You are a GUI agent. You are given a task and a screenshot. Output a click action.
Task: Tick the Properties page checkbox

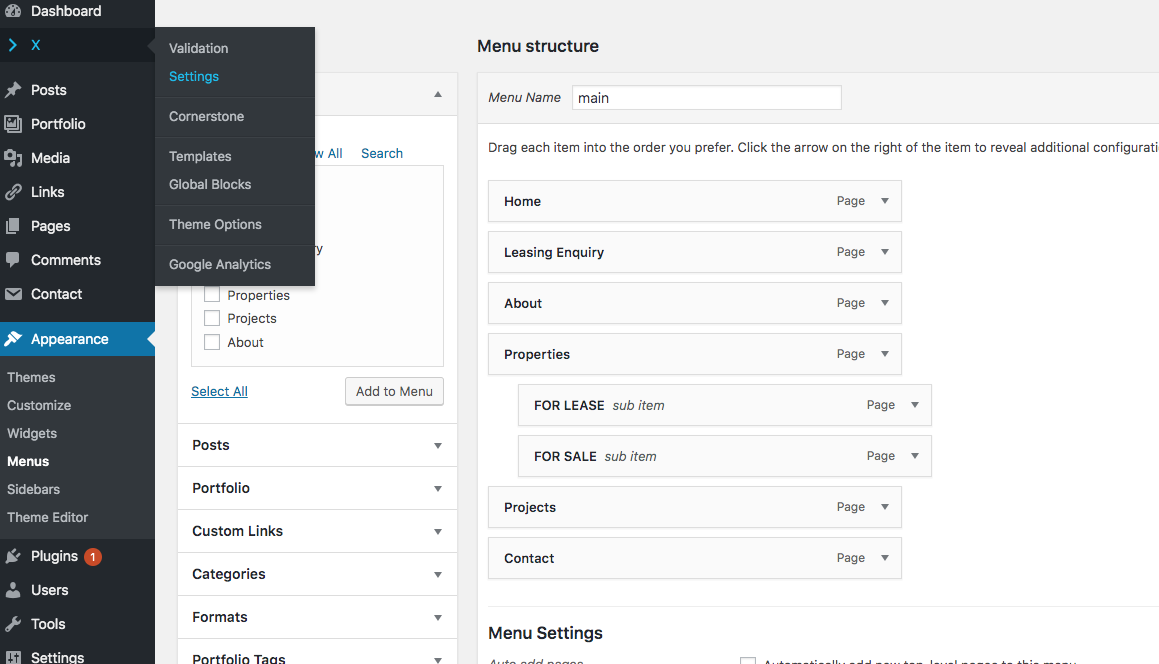tap(212, 294)
